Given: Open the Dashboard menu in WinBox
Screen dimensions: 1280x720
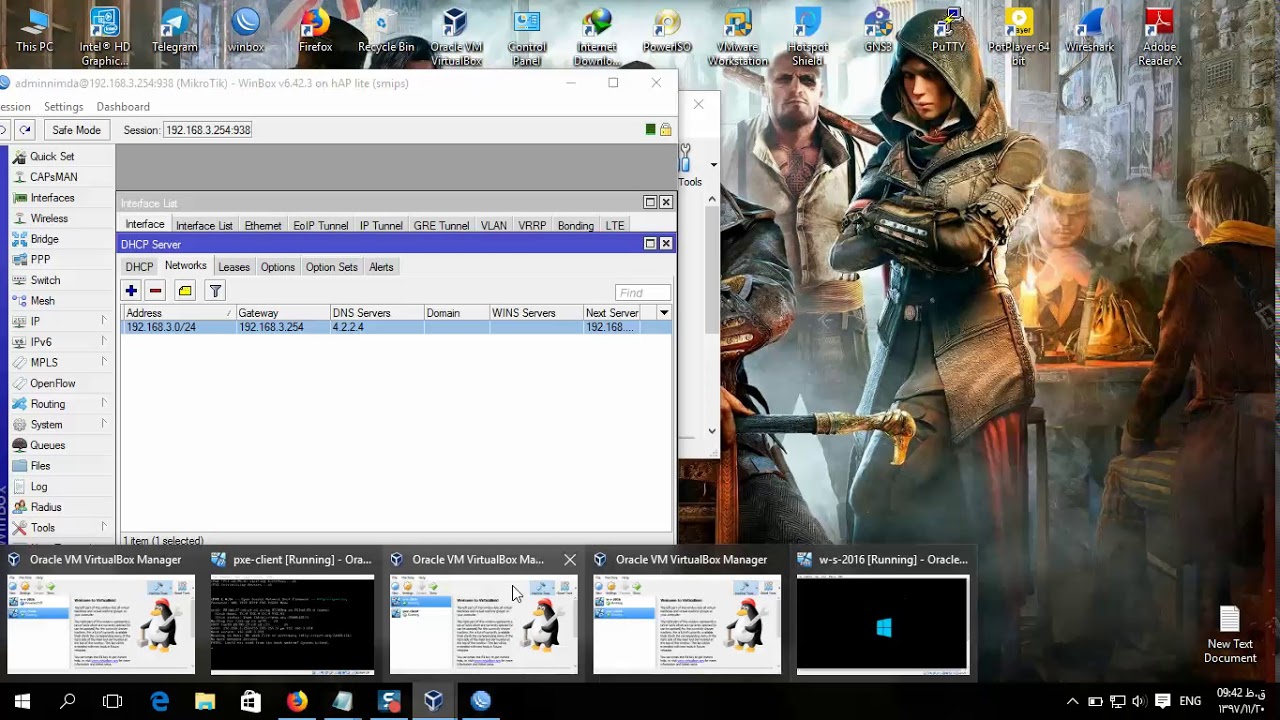Looking at the screenshot, I should click(x=123, y=107).
